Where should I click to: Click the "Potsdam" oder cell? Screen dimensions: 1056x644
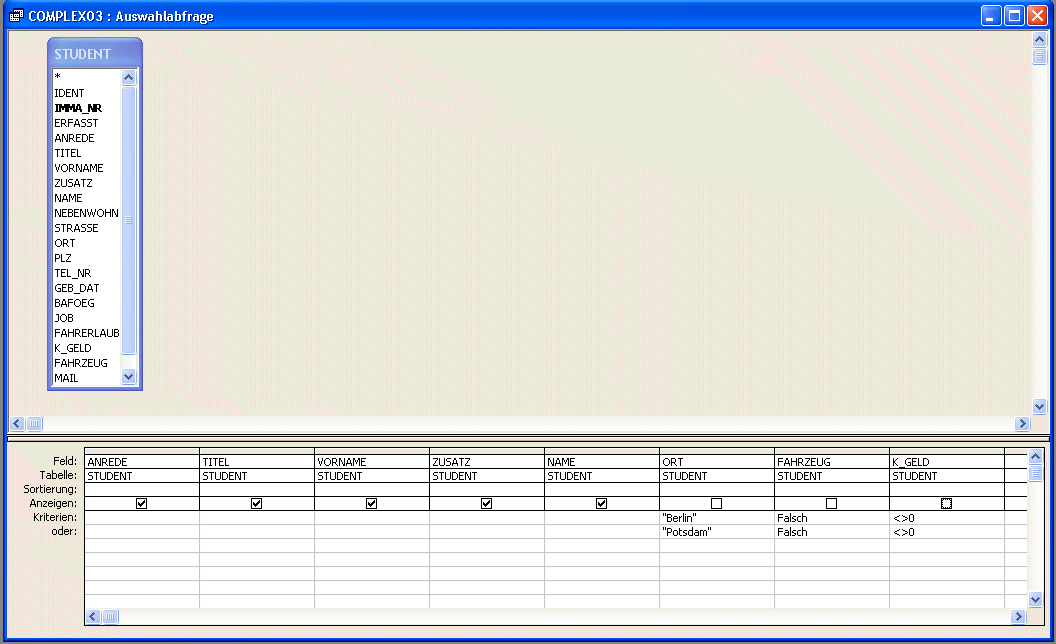717,532
